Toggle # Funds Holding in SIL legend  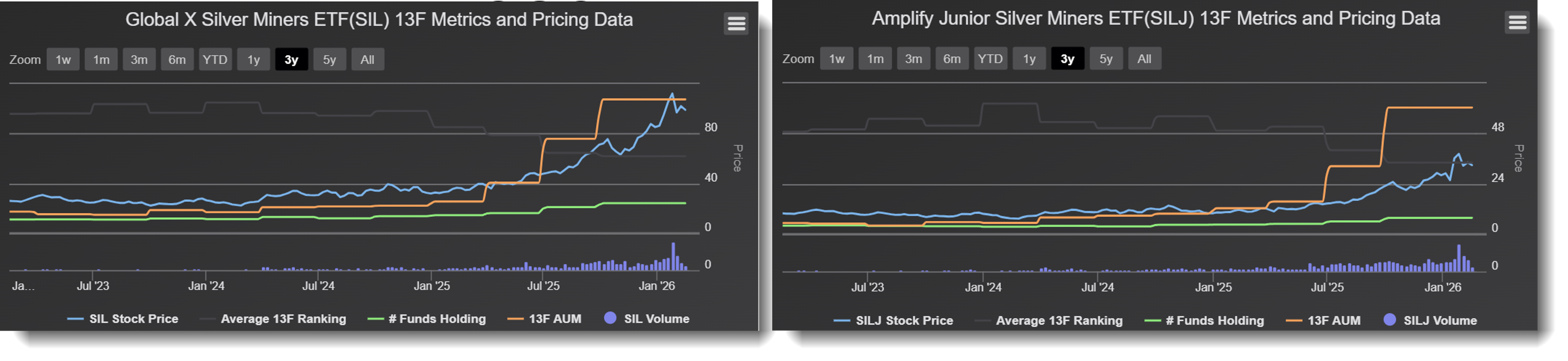(427, 319)
